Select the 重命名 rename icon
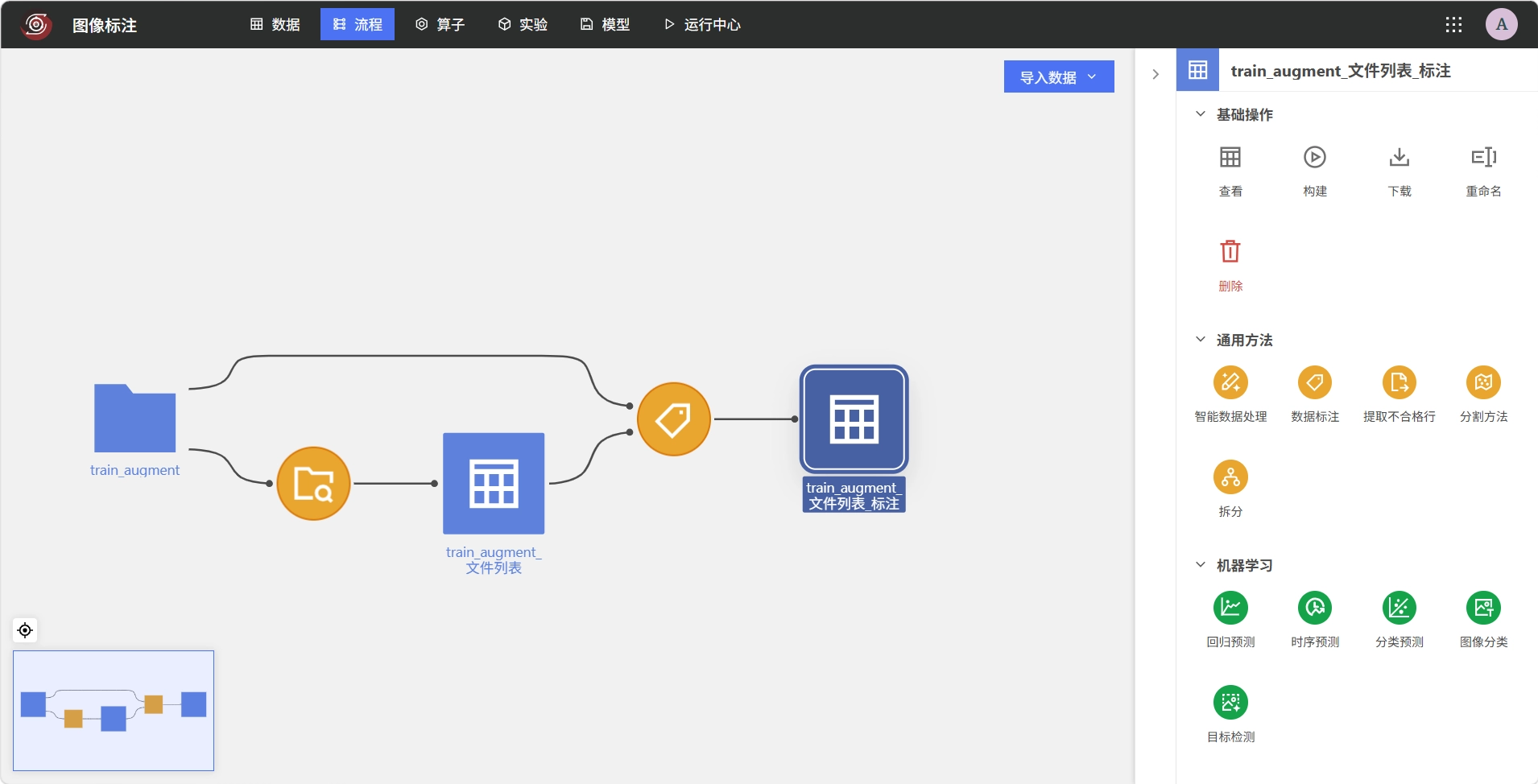This screenshot has height=784, width=1538. click(x=1483, y=157)
